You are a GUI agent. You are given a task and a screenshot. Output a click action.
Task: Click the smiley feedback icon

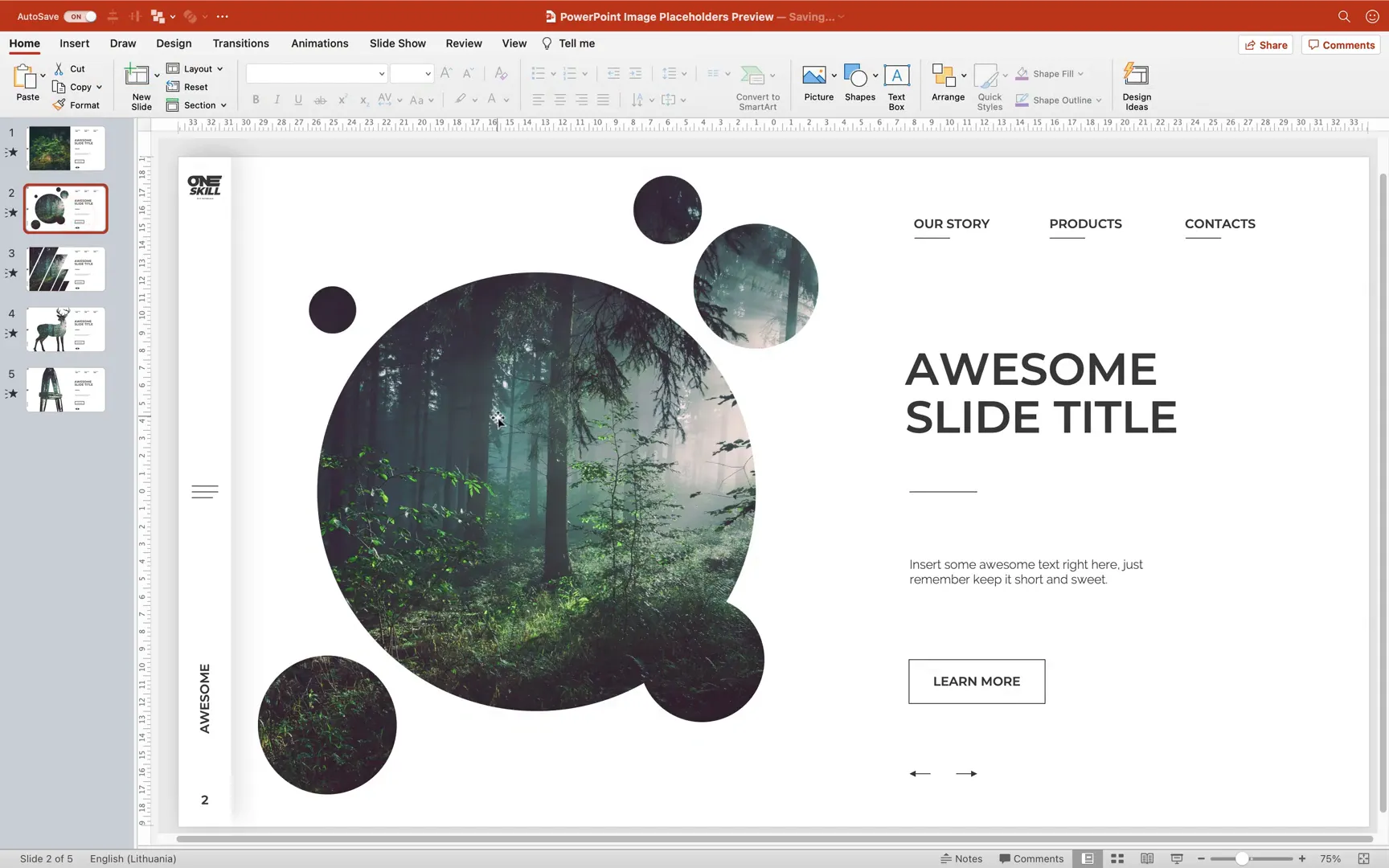1372,16
